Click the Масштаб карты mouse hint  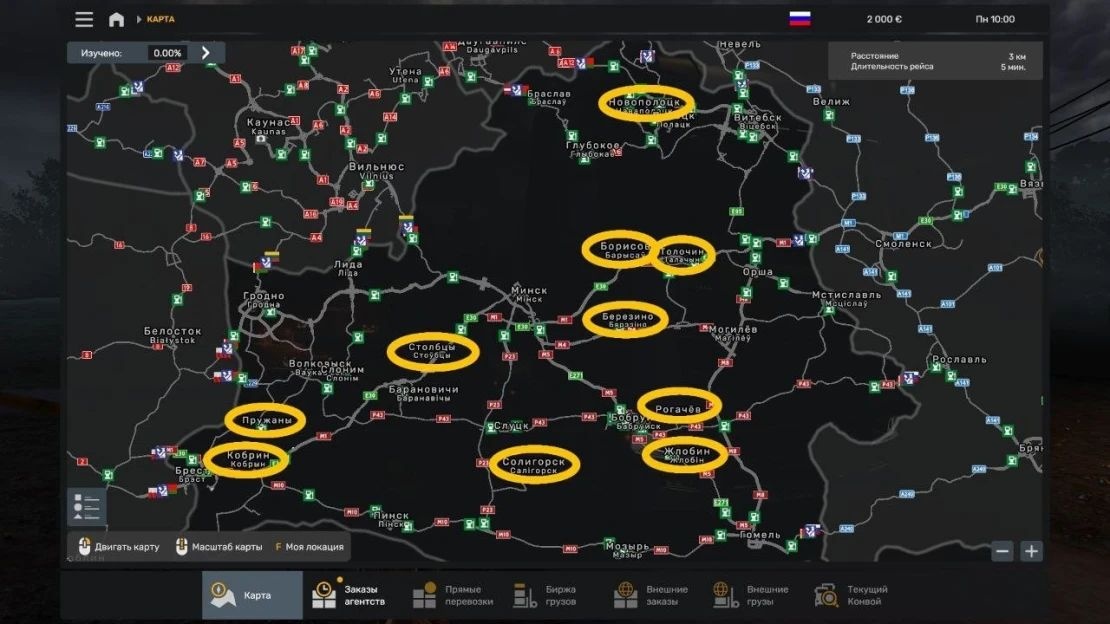click(x=218, y=547)
